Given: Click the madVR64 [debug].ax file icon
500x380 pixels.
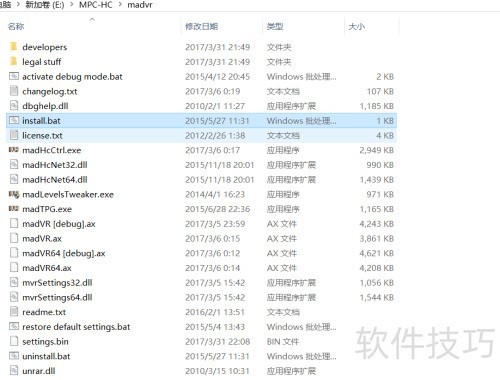Looking at the screenshot, I should pyautogui.click(x=14, y=252).
